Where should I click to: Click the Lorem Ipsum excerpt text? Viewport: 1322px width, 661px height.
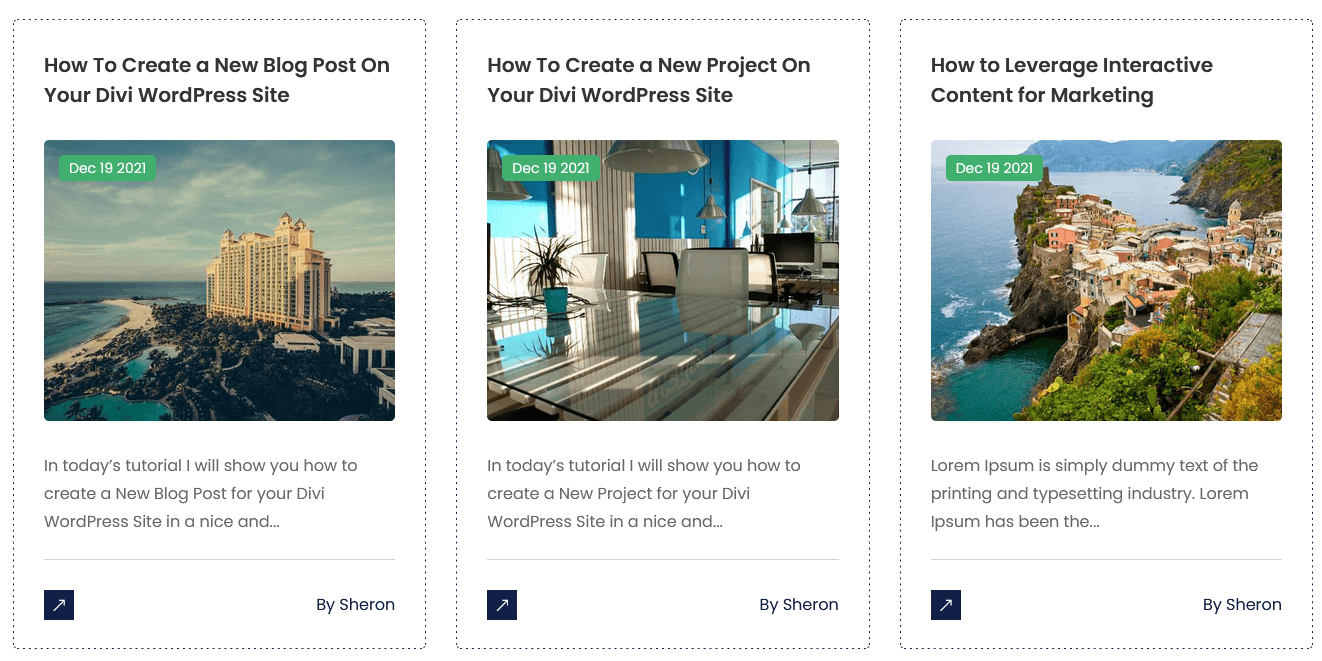[x=1094, y=493]
